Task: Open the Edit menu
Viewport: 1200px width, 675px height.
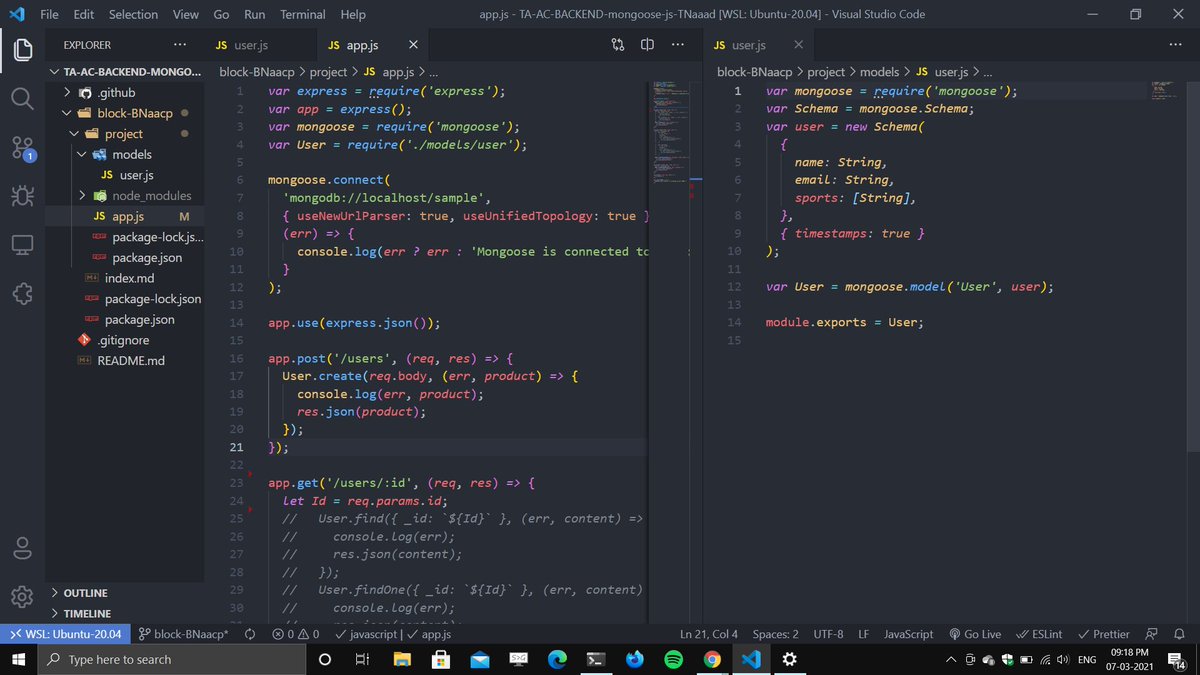Action: tap(83, 14)
